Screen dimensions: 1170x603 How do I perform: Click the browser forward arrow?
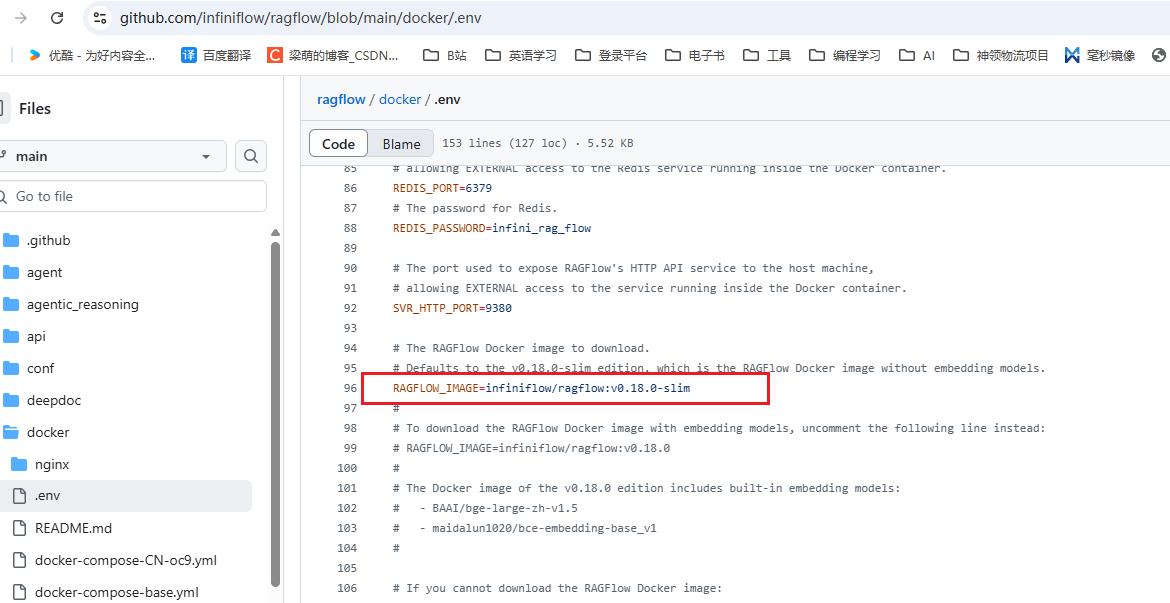pyautogui.click(x=21, y=18)
